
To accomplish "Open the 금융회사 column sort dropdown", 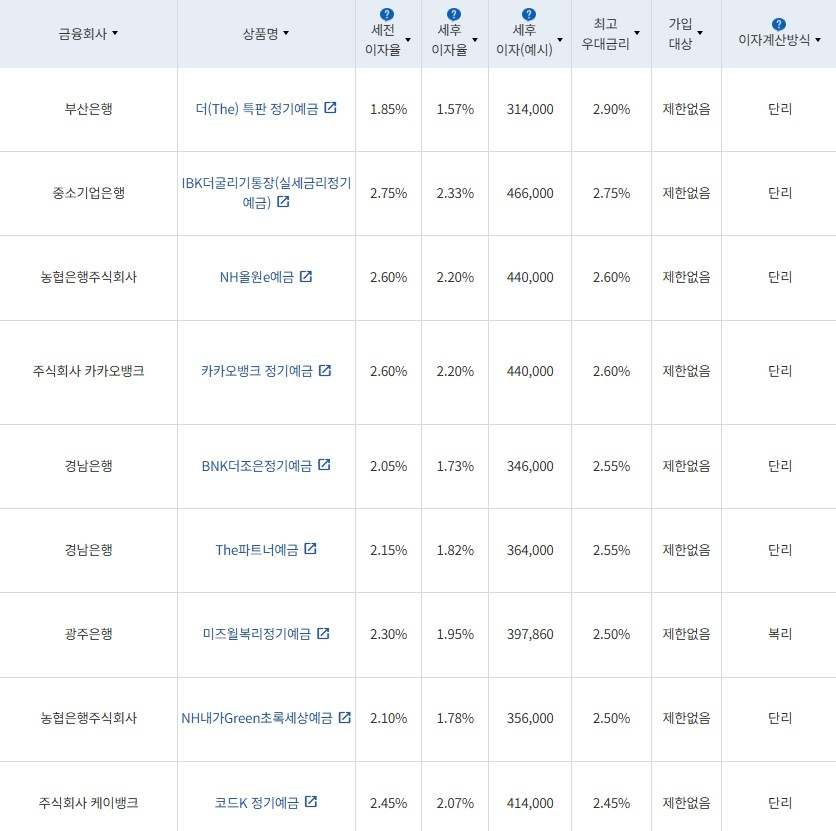I will pos(116,32).
